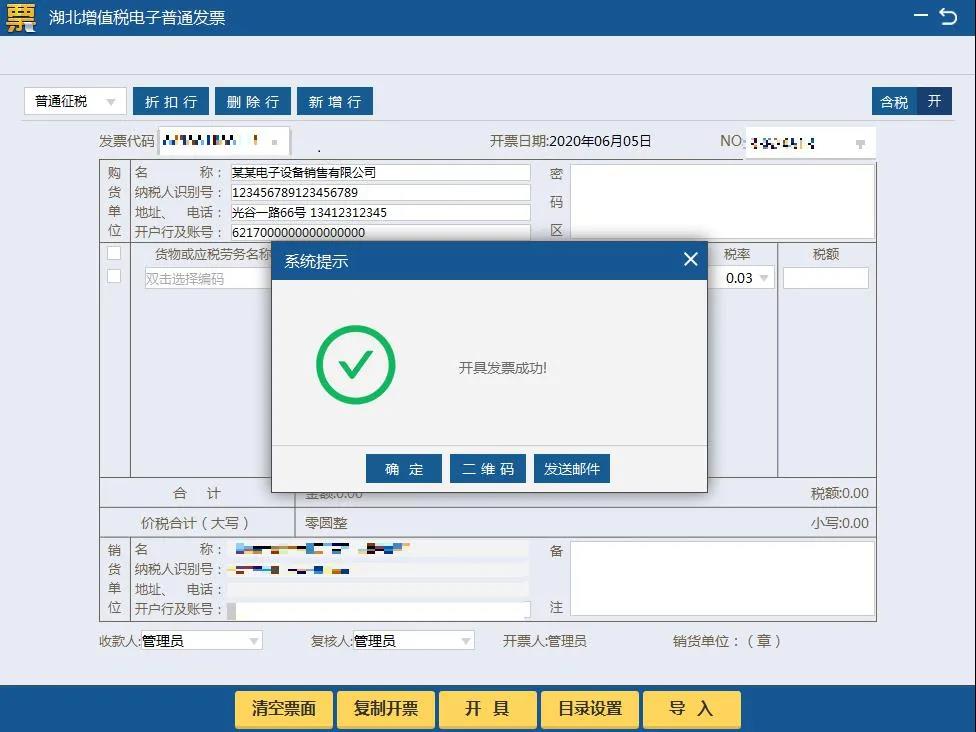Open the 收款人 payee dropdown
This screenshot has height=732, width=976.
click(x=255, y=640)
